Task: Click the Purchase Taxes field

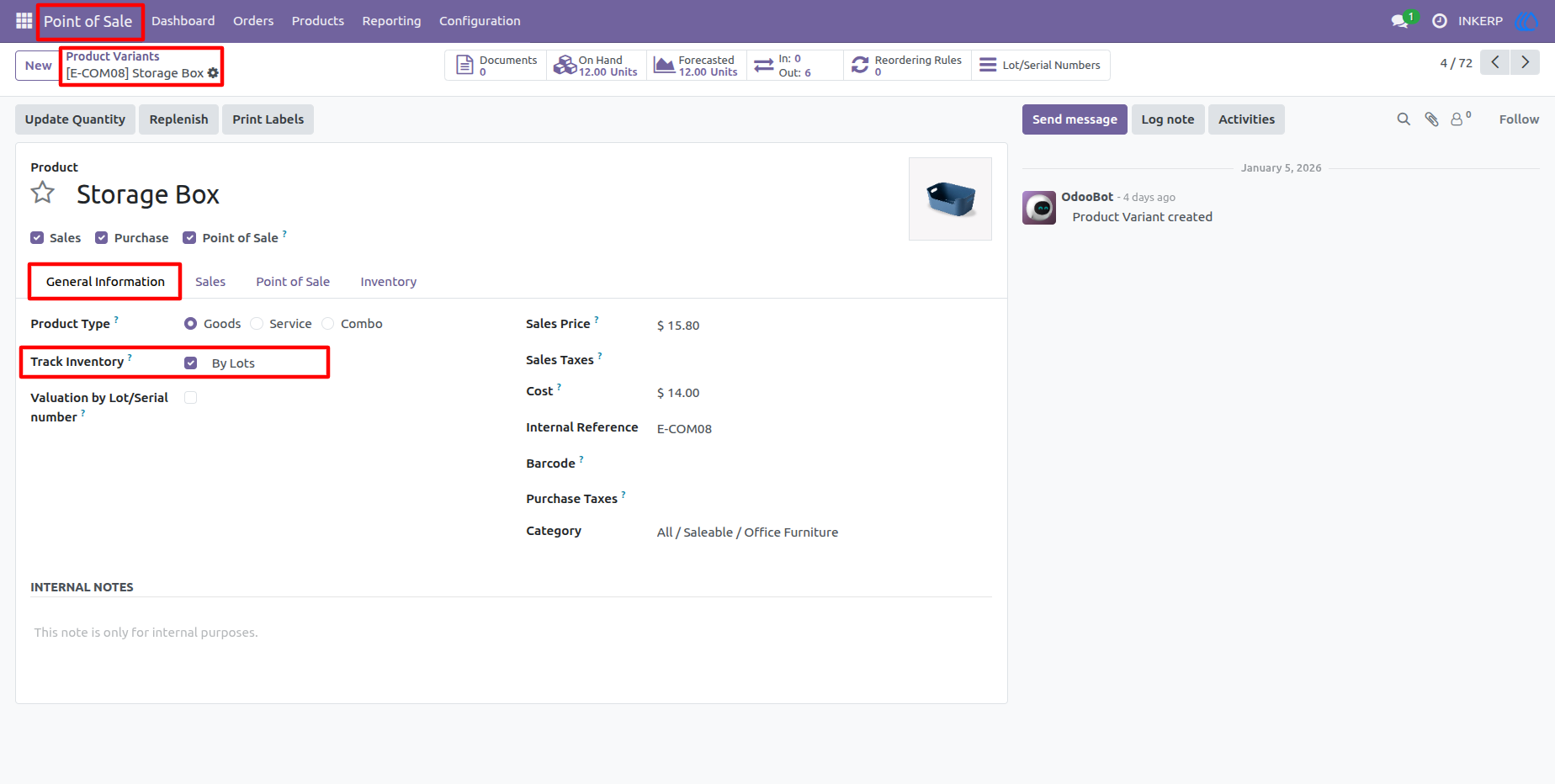Action: [823, 499]
